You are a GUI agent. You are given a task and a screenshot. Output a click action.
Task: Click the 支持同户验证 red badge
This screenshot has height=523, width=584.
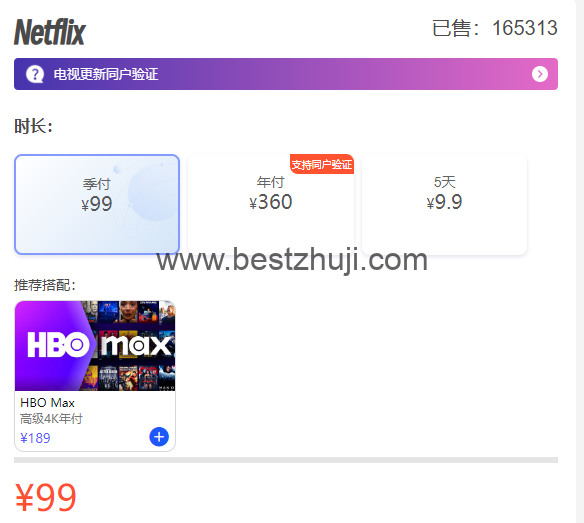tap(322, 164)
